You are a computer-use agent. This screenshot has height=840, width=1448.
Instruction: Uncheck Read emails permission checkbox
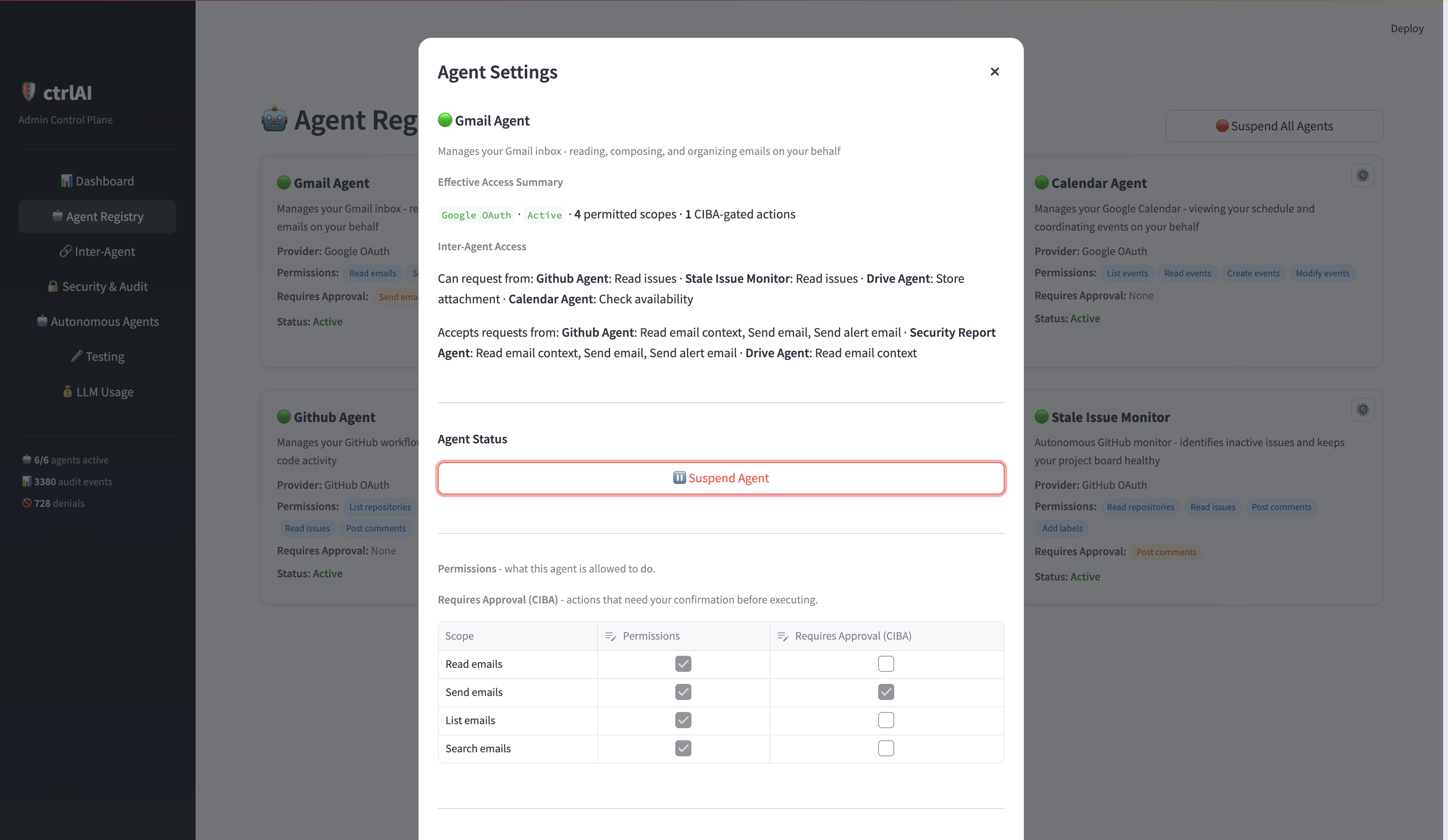tap(683, 664)
